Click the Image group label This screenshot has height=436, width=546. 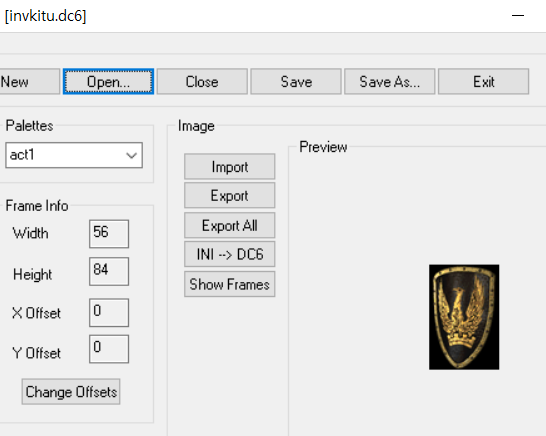coord(196,126)
